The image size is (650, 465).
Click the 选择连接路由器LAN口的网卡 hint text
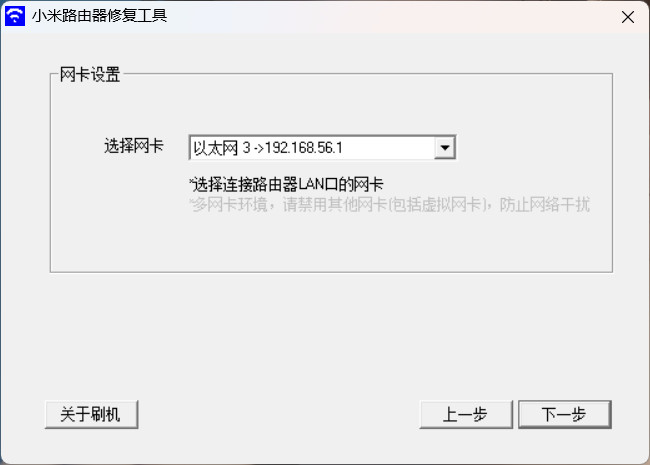pyautogui.click(x=286, y=184)
